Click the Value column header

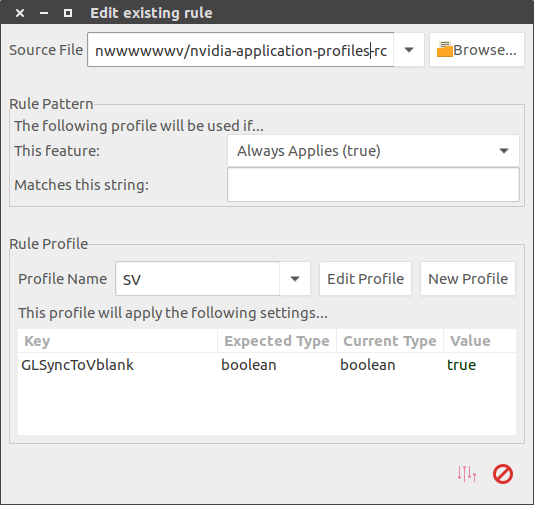480,341
